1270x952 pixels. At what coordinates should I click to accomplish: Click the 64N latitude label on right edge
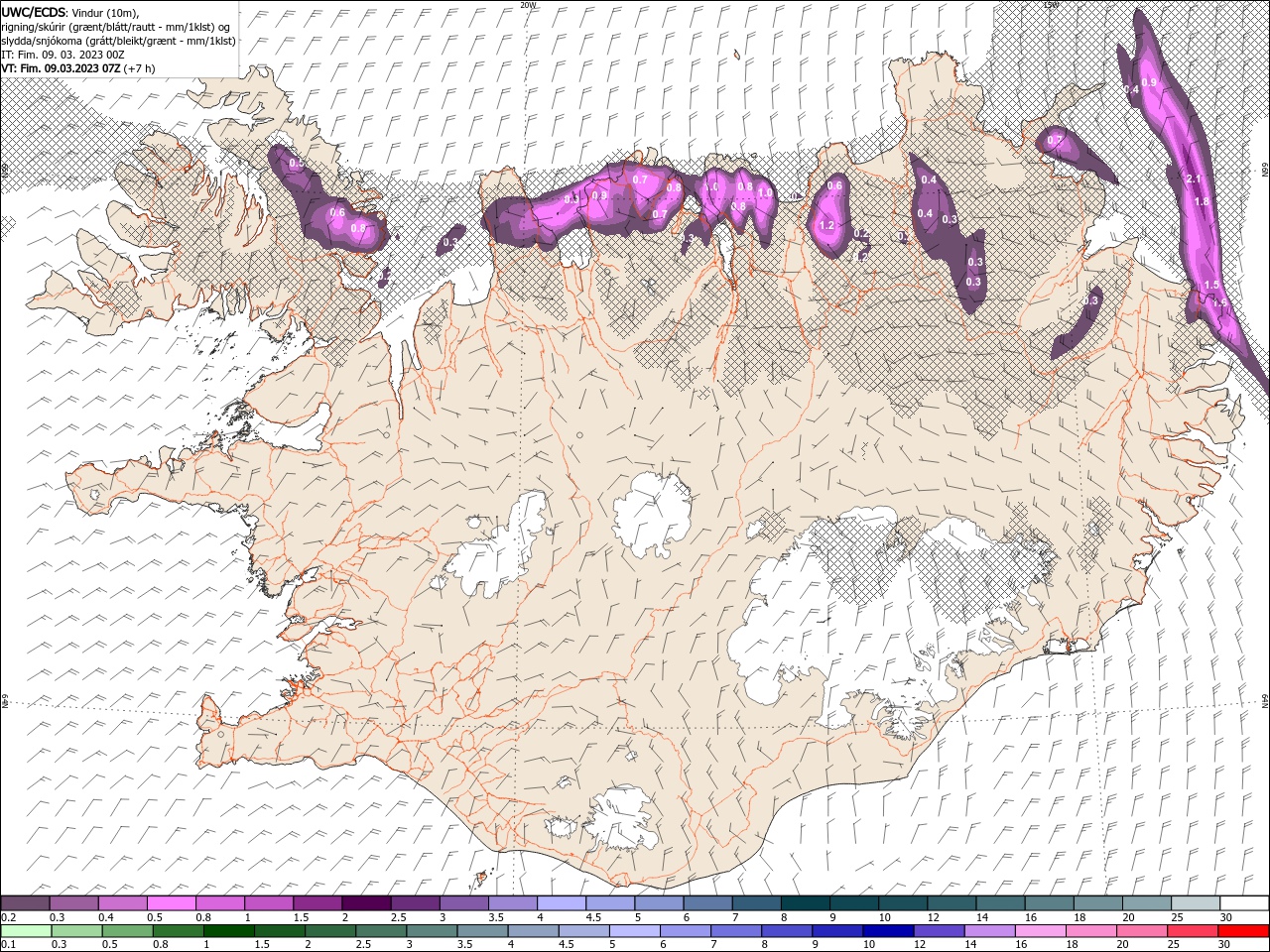point(1265,701)
